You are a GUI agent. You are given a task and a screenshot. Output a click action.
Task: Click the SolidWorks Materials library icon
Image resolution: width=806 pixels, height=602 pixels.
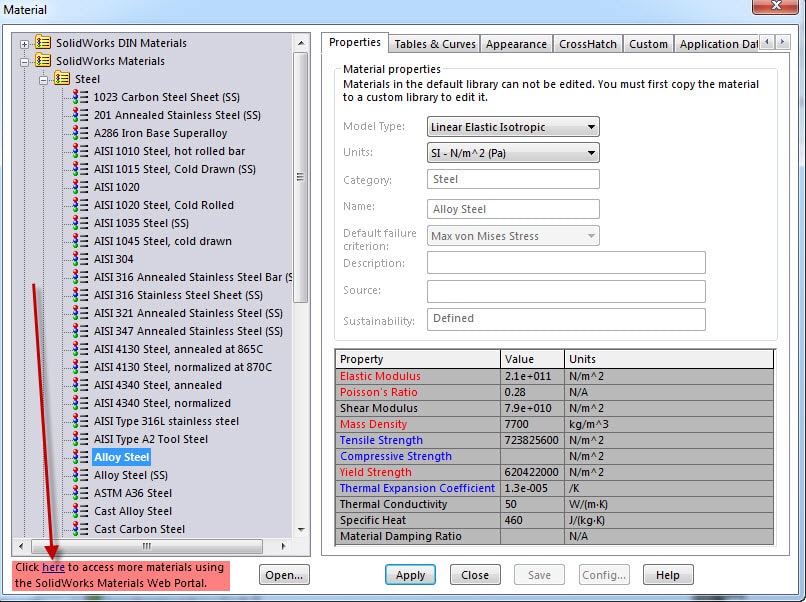pos(43,61)
